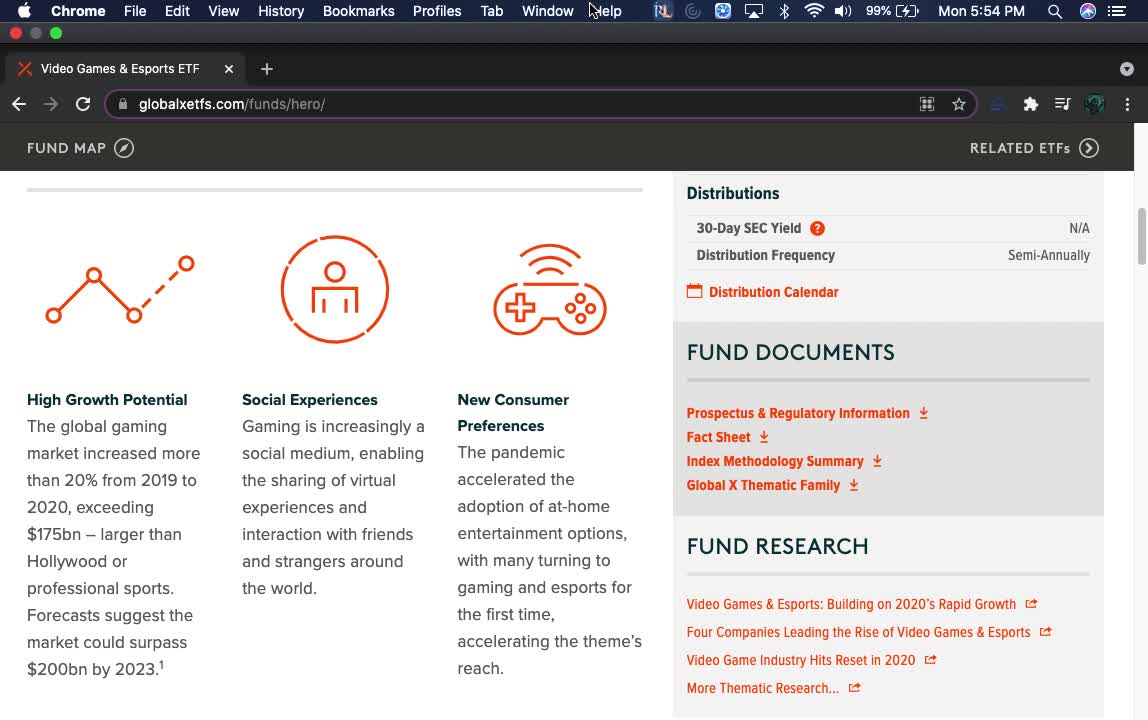The width and height of the screenshot is (1148, 720).
Task: Open Spotlight search magnifier icon
Action: pos(1054,11)
